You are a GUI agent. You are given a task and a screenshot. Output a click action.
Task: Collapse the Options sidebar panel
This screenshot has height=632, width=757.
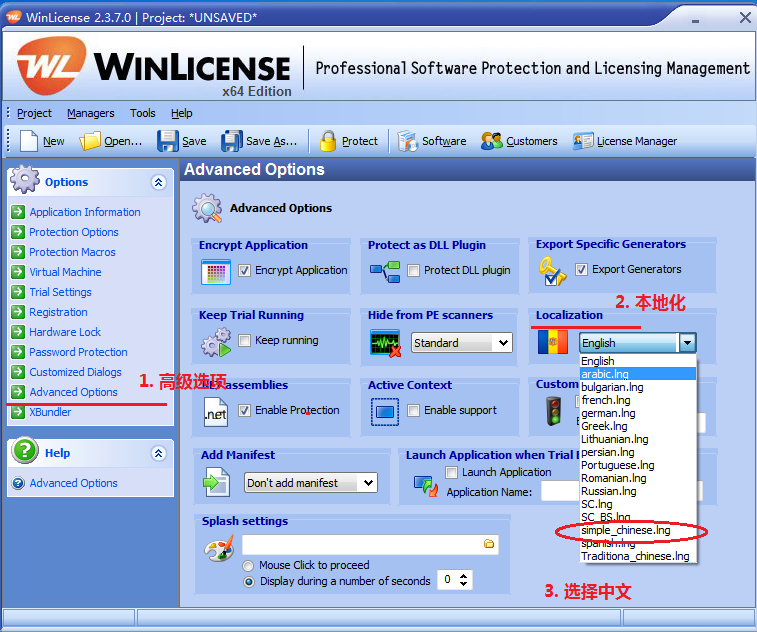pos(158,182)
